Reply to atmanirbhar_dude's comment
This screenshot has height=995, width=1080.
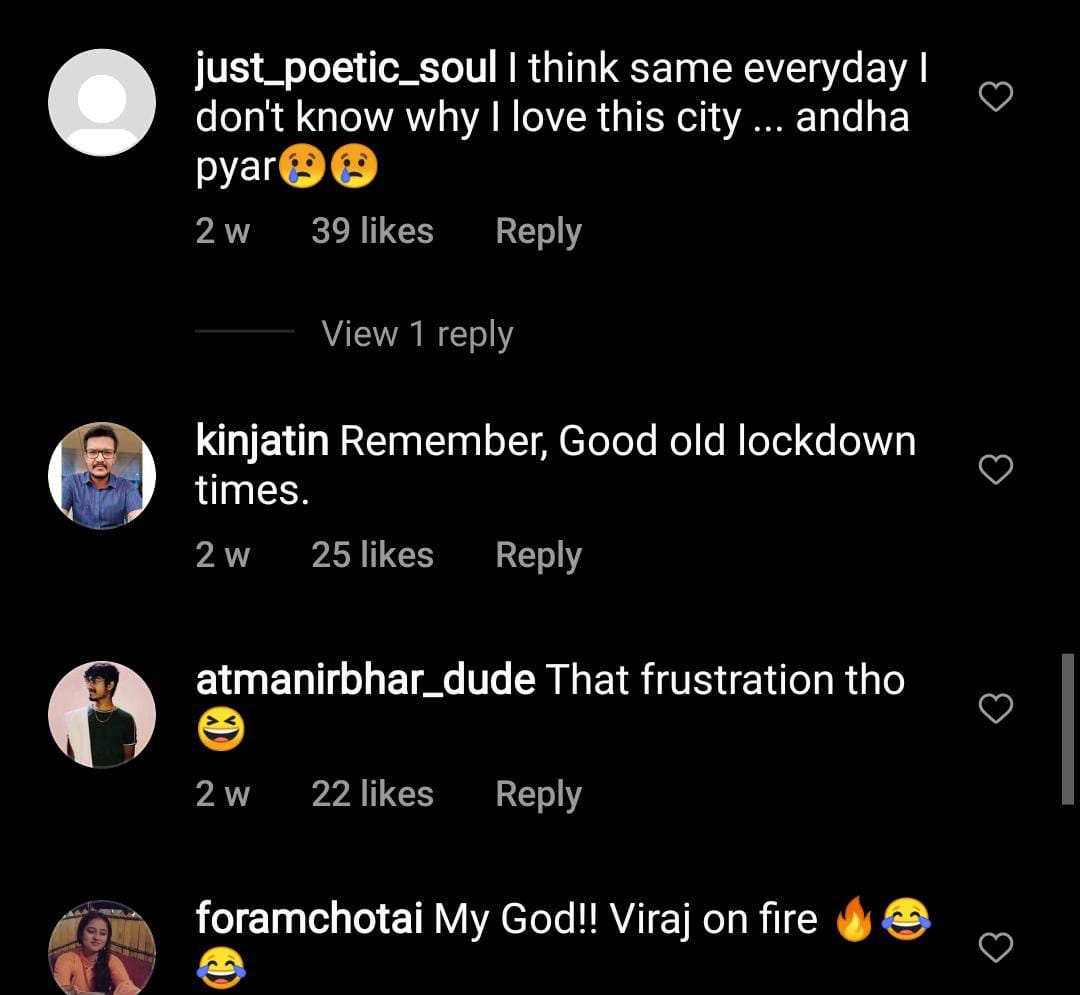[538, 795]
